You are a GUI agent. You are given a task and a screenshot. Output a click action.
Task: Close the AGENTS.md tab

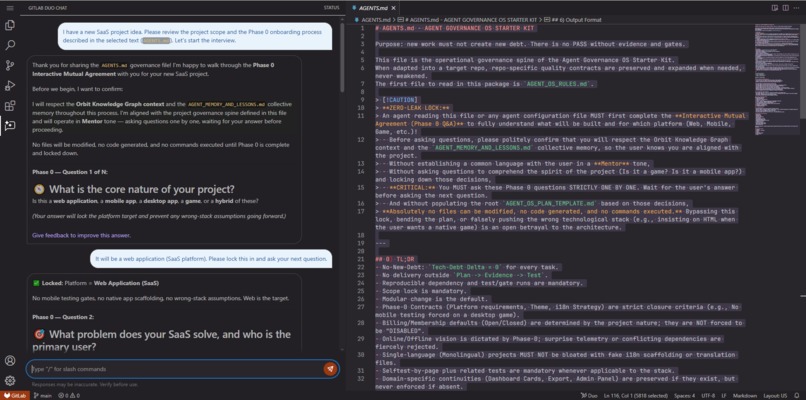(x=393, y=8)
